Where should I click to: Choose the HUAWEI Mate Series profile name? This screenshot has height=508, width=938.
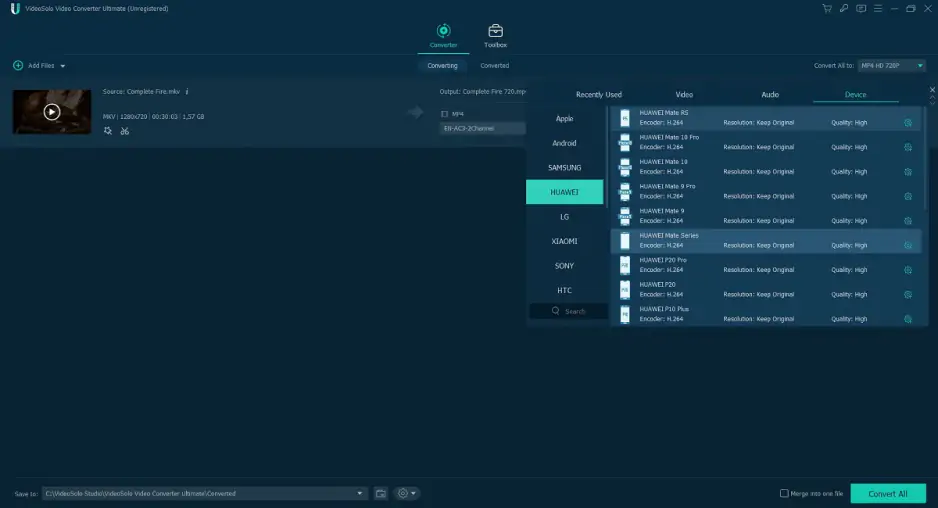pyautogui.click(x=669, y=236)
